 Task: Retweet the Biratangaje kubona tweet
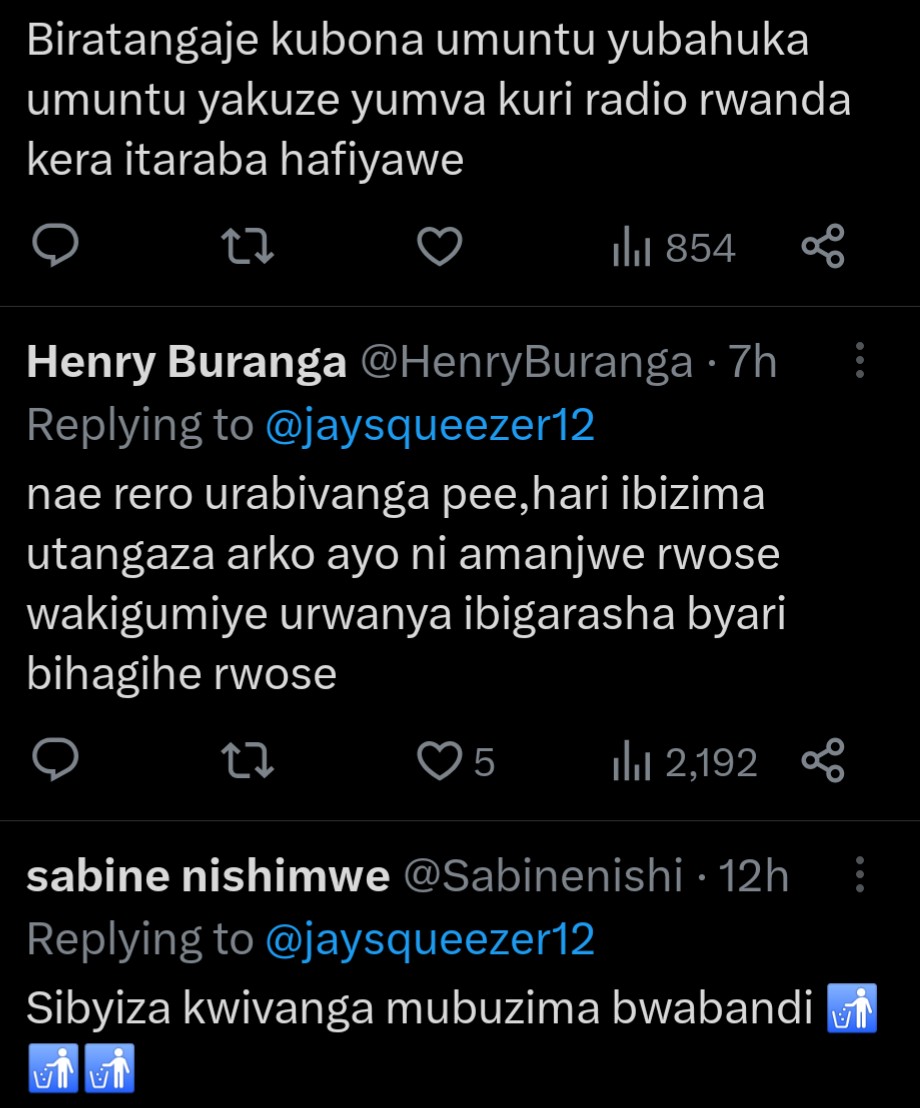point(246,247)
